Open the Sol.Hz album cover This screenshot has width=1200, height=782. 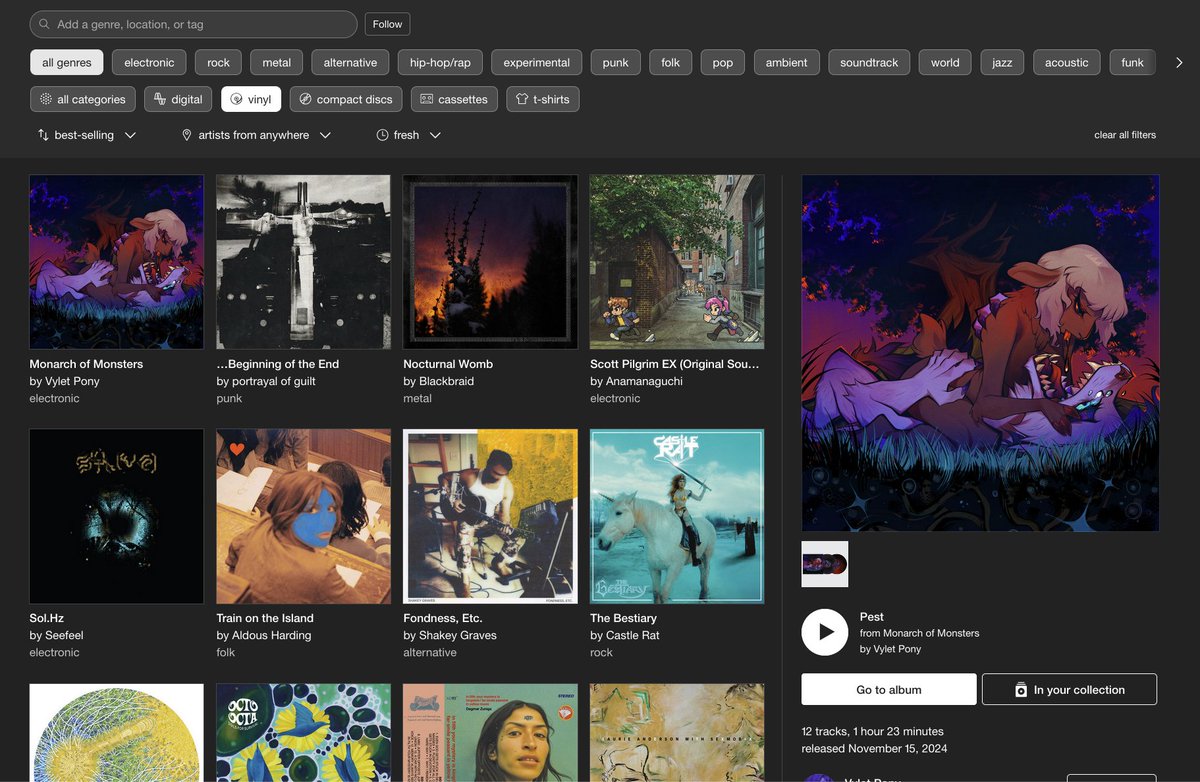pos(117,516)
